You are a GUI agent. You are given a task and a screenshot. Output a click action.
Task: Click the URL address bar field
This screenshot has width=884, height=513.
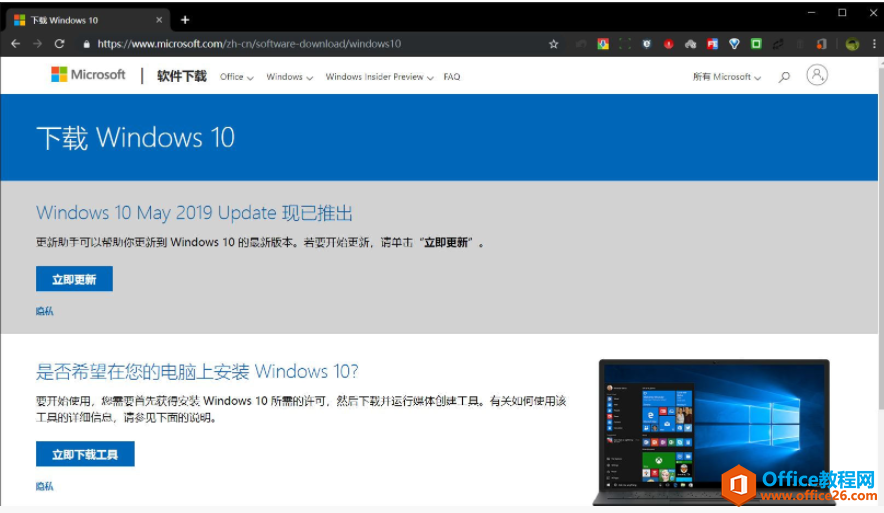(300, 44)
